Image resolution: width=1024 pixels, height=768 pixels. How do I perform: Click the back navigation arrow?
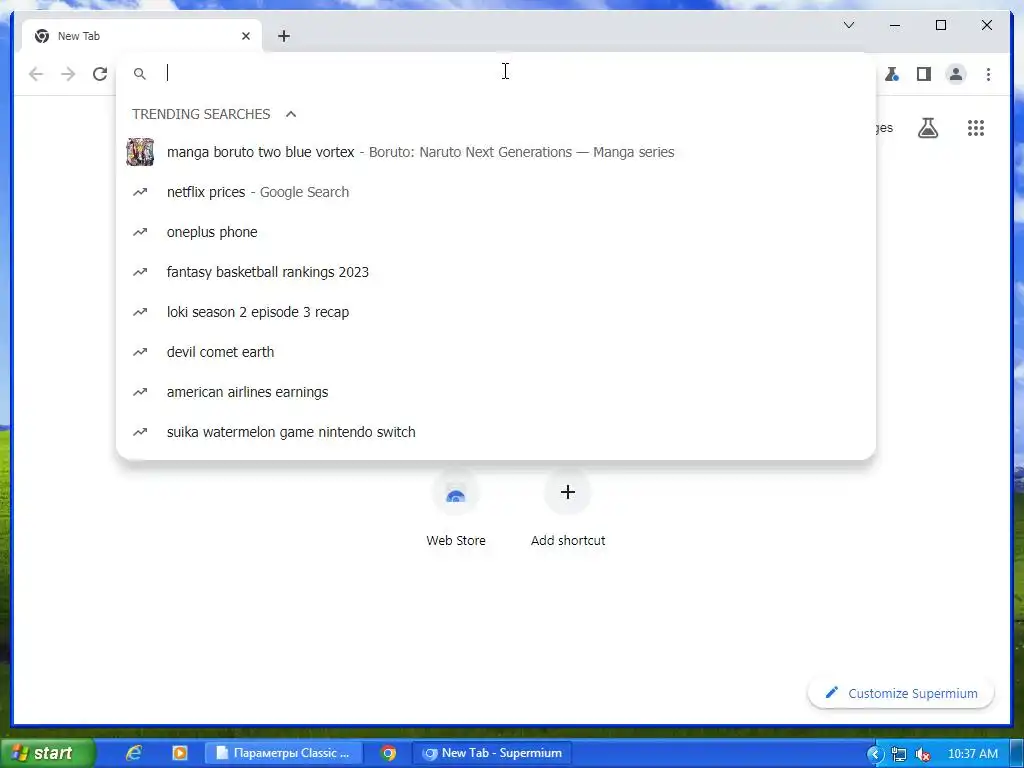[36, 74]
